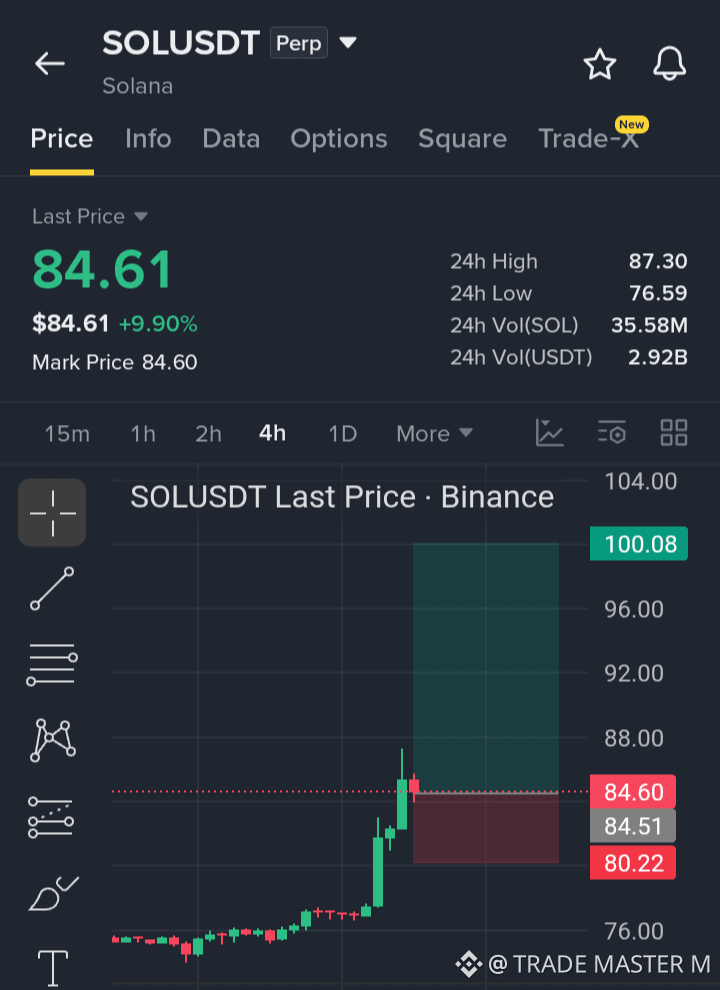Select the 1h timeframe
This screenshot has height=990, width=720.
pyautogui.click(x=143, y=434)
